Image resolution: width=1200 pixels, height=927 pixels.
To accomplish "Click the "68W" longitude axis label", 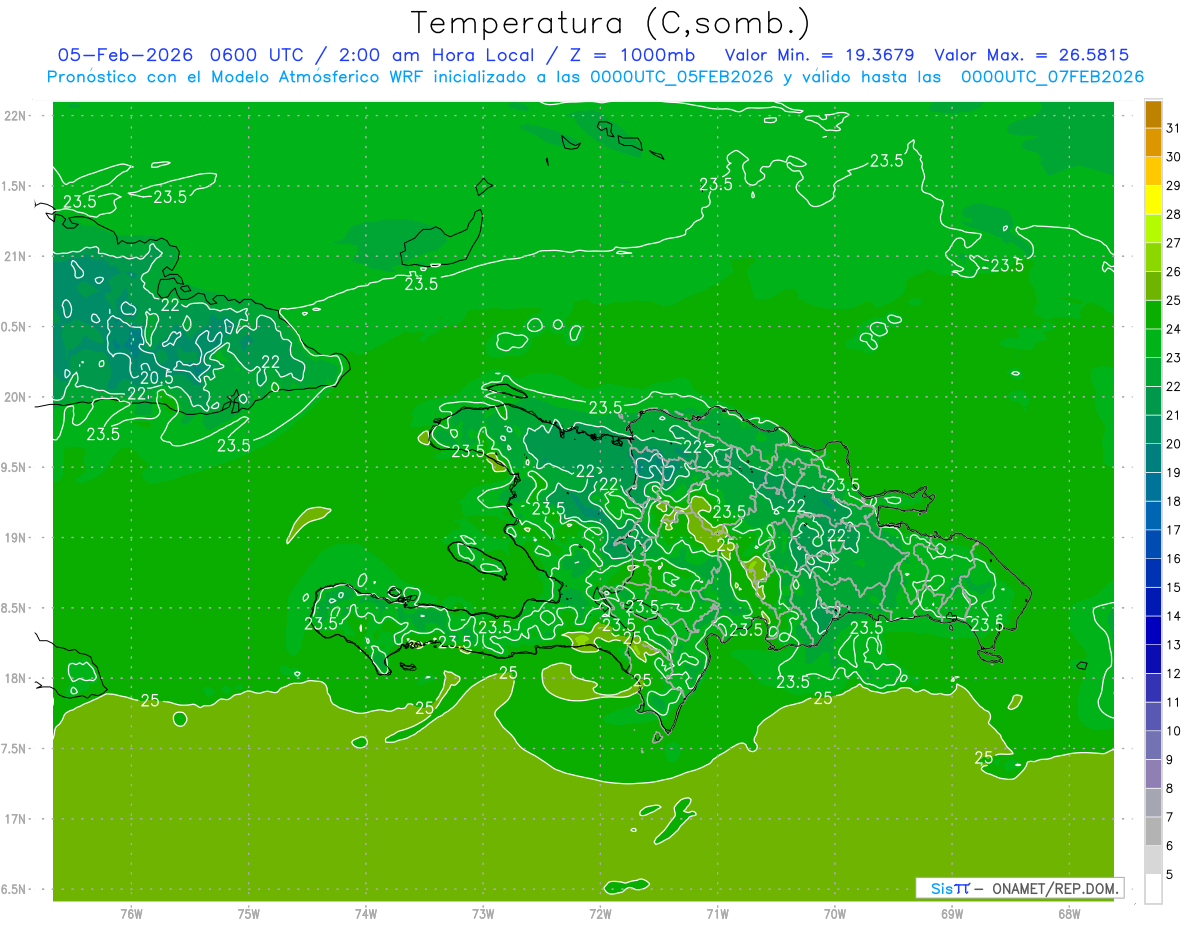I will 1069,913.
